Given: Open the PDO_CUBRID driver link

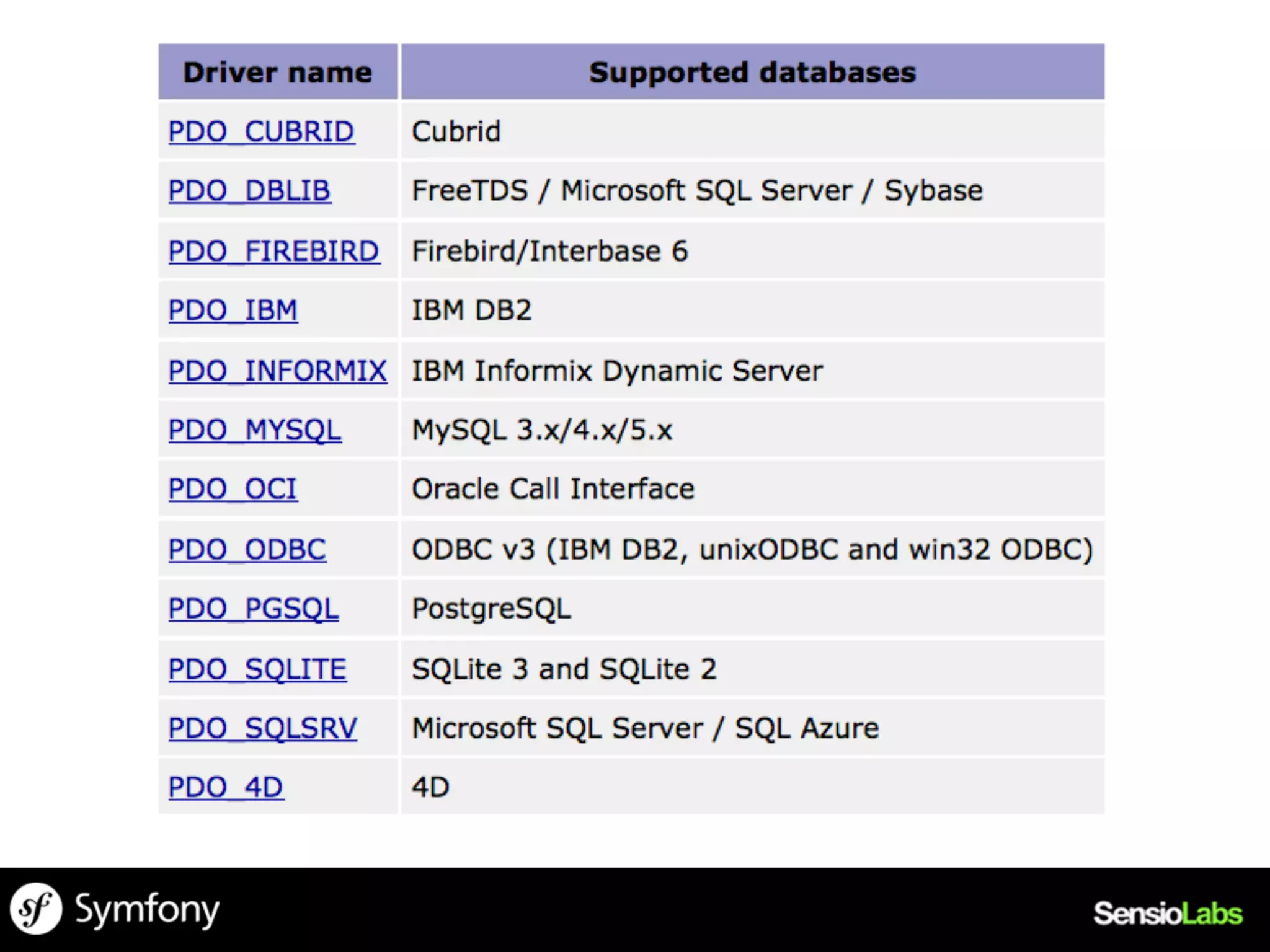Looking at the screenshot, I should (x=261, y=131).
